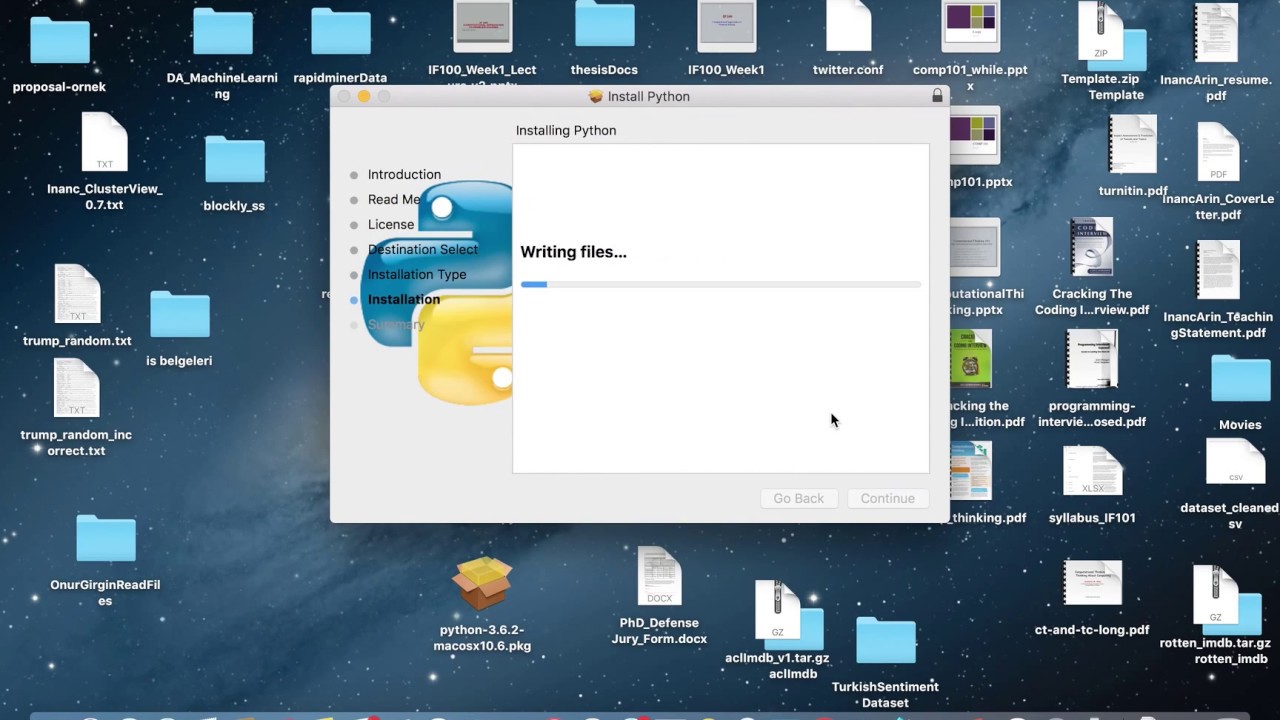The height and width of the screenshot is (720, 1280).
Task: Click the lock icon in installer title bar
Action: 937,96
